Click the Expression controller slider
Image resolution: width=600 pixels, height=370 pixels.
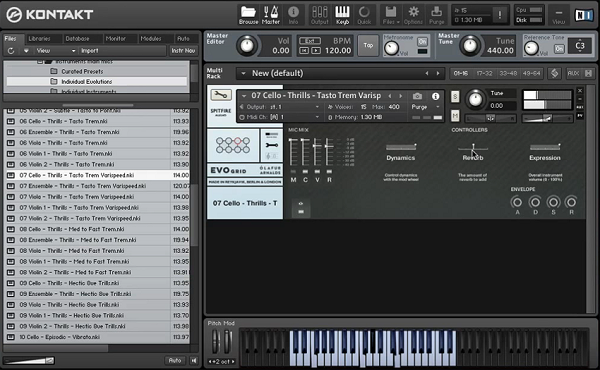coord(545,147)
